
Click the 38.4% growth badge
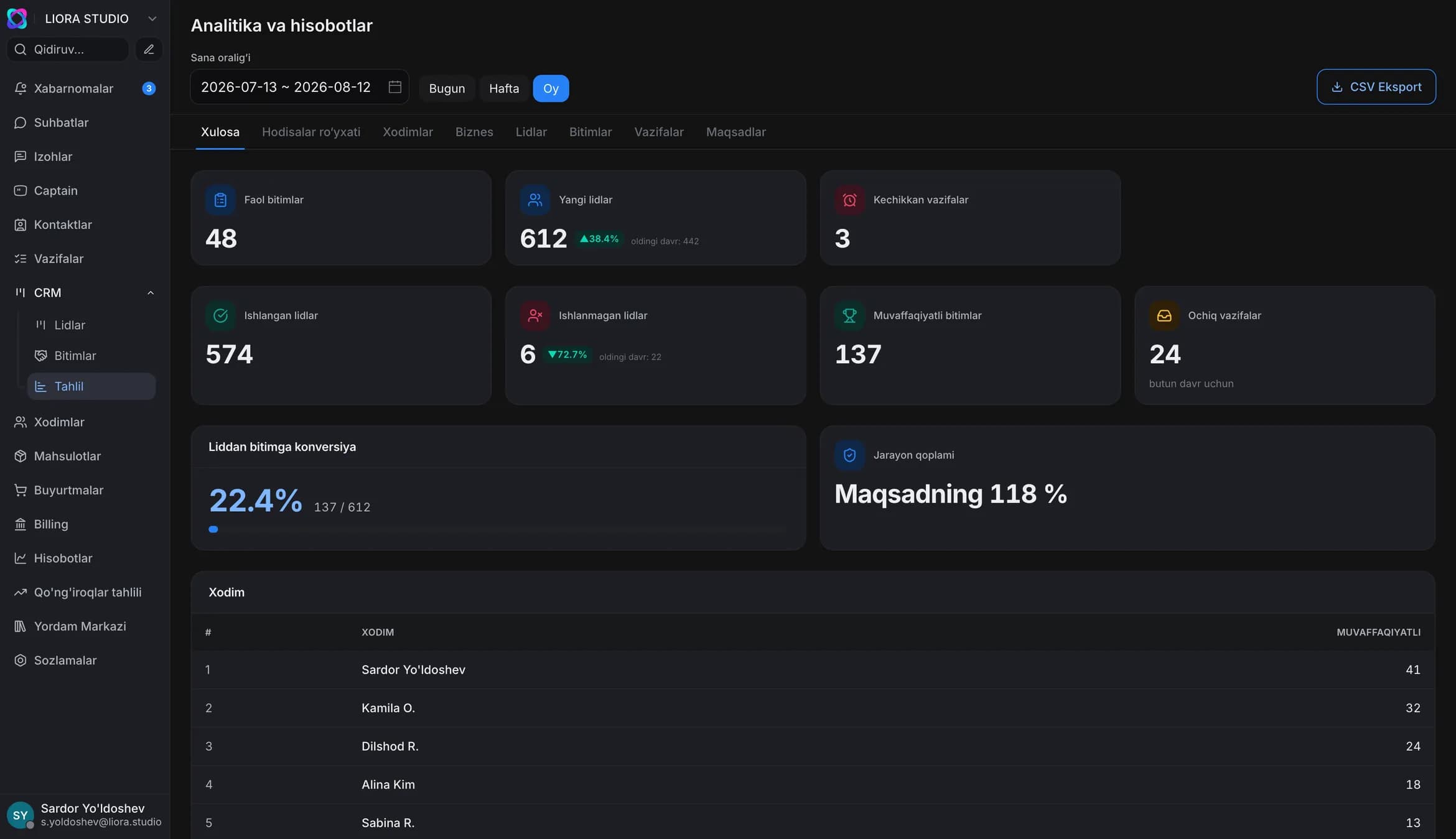tap(599, 239)
